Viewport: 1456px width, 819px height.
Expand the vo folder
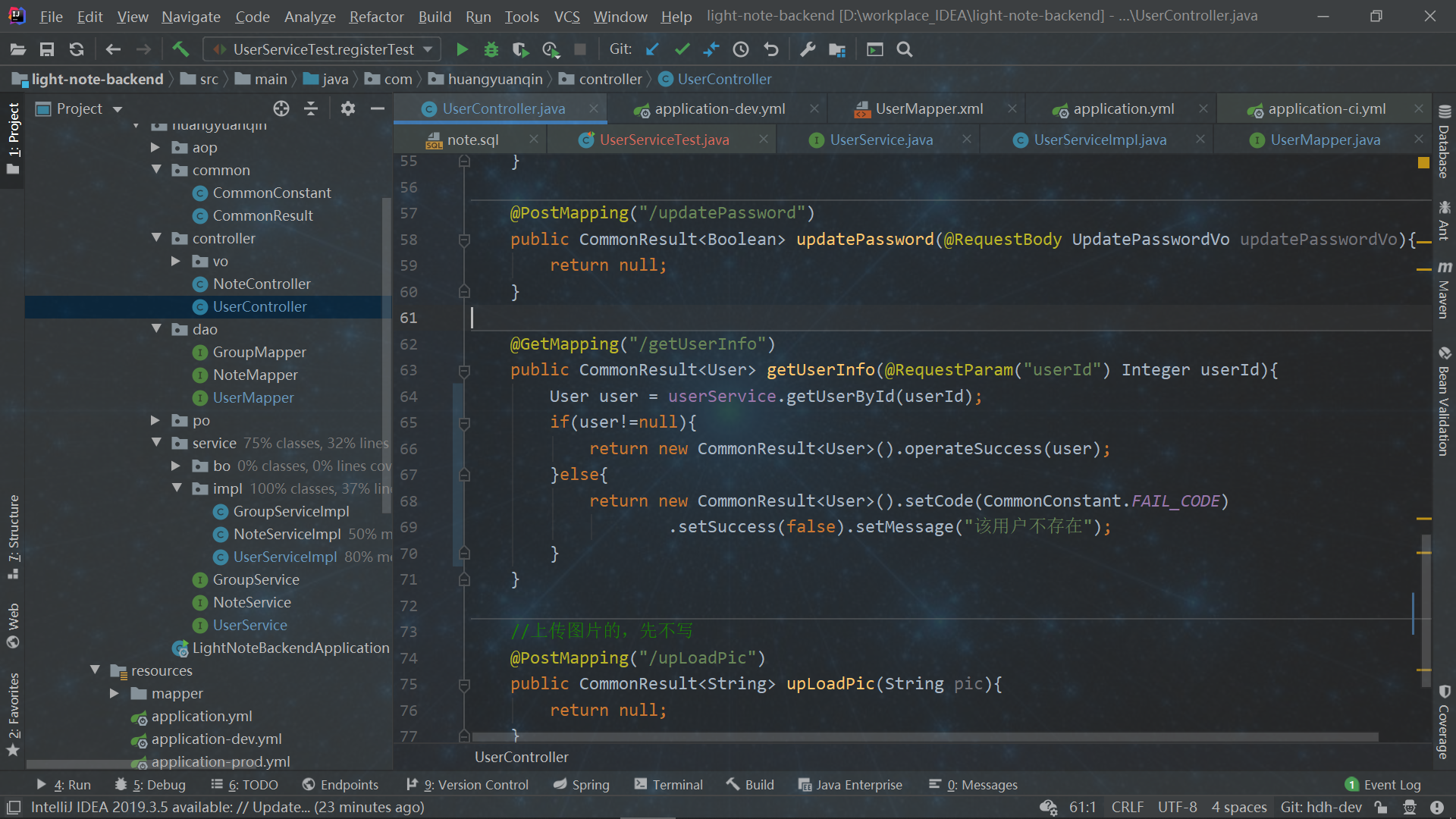tap(176, 261)
